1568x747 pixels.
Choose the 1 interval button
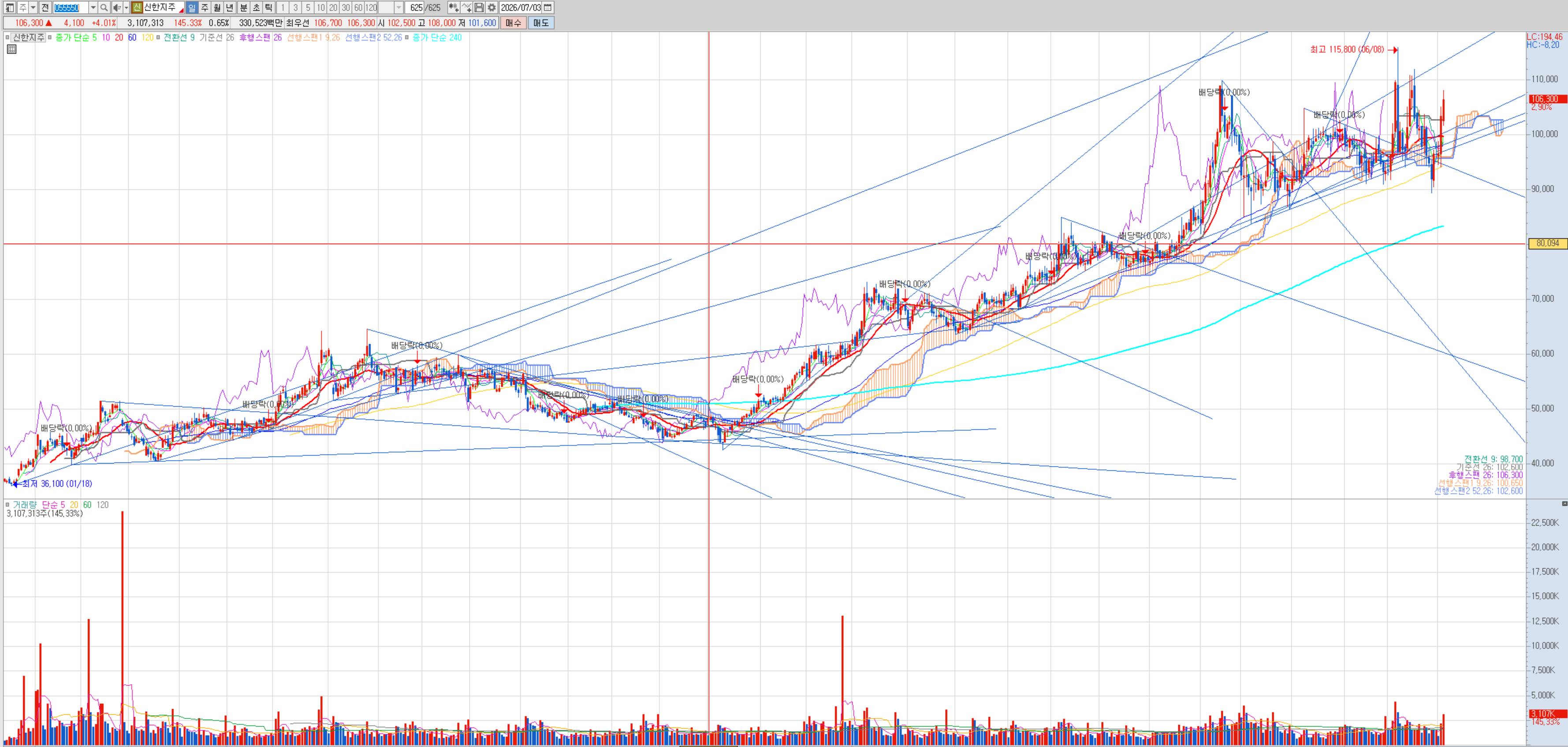[283, 8]
